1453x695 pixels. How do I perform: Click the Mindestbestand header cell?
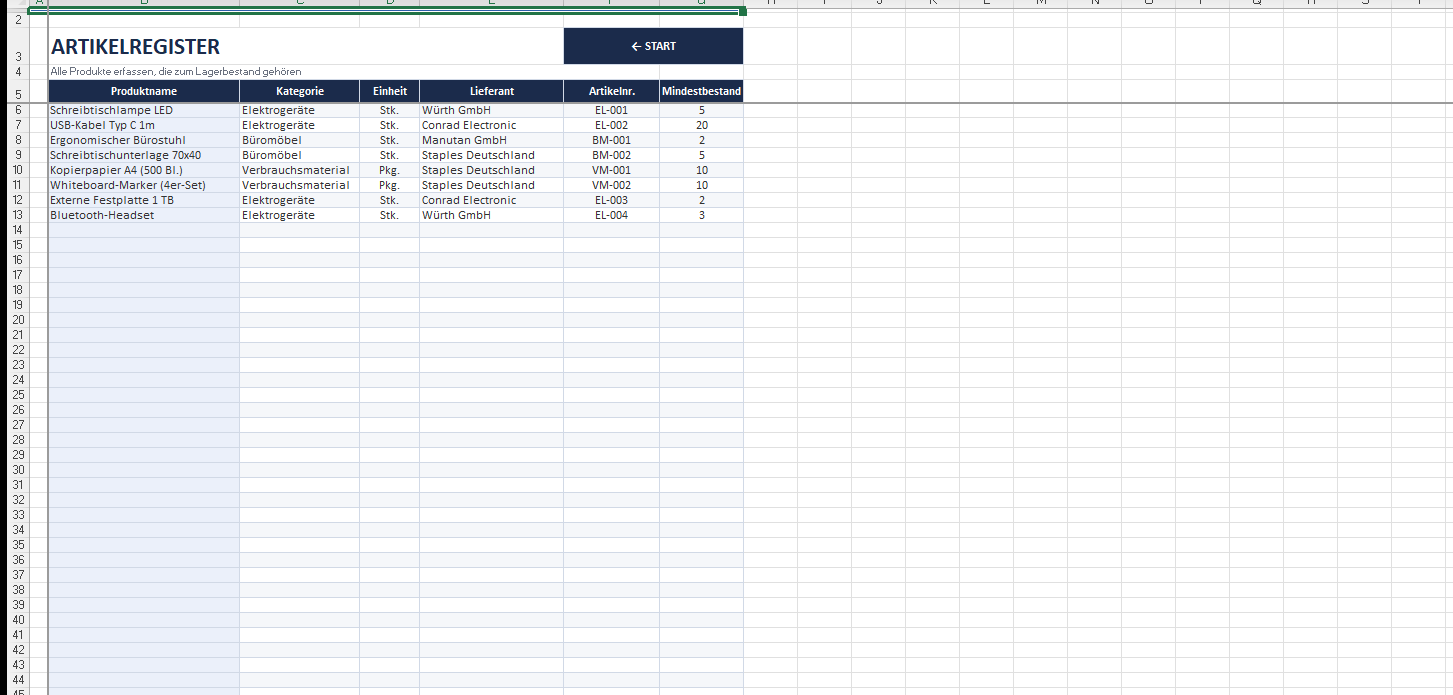[x=701, y=91]
